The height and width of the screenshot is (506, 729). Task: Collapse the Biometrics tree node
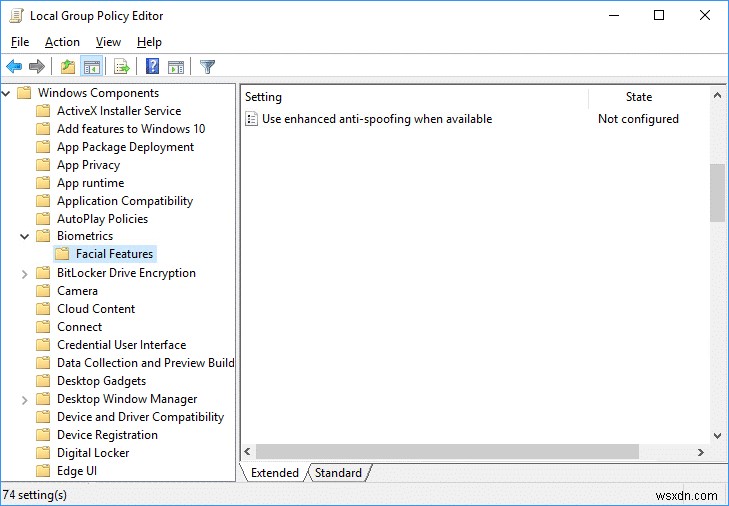click(x=25, y=236)
